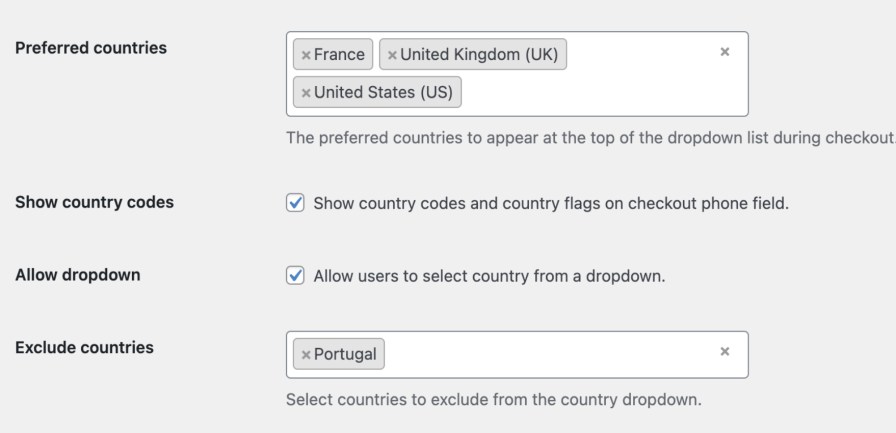Click the 'Show country codes and country flags' description label
This screenshot has width=896, height=433.
[x=551, y=203]
